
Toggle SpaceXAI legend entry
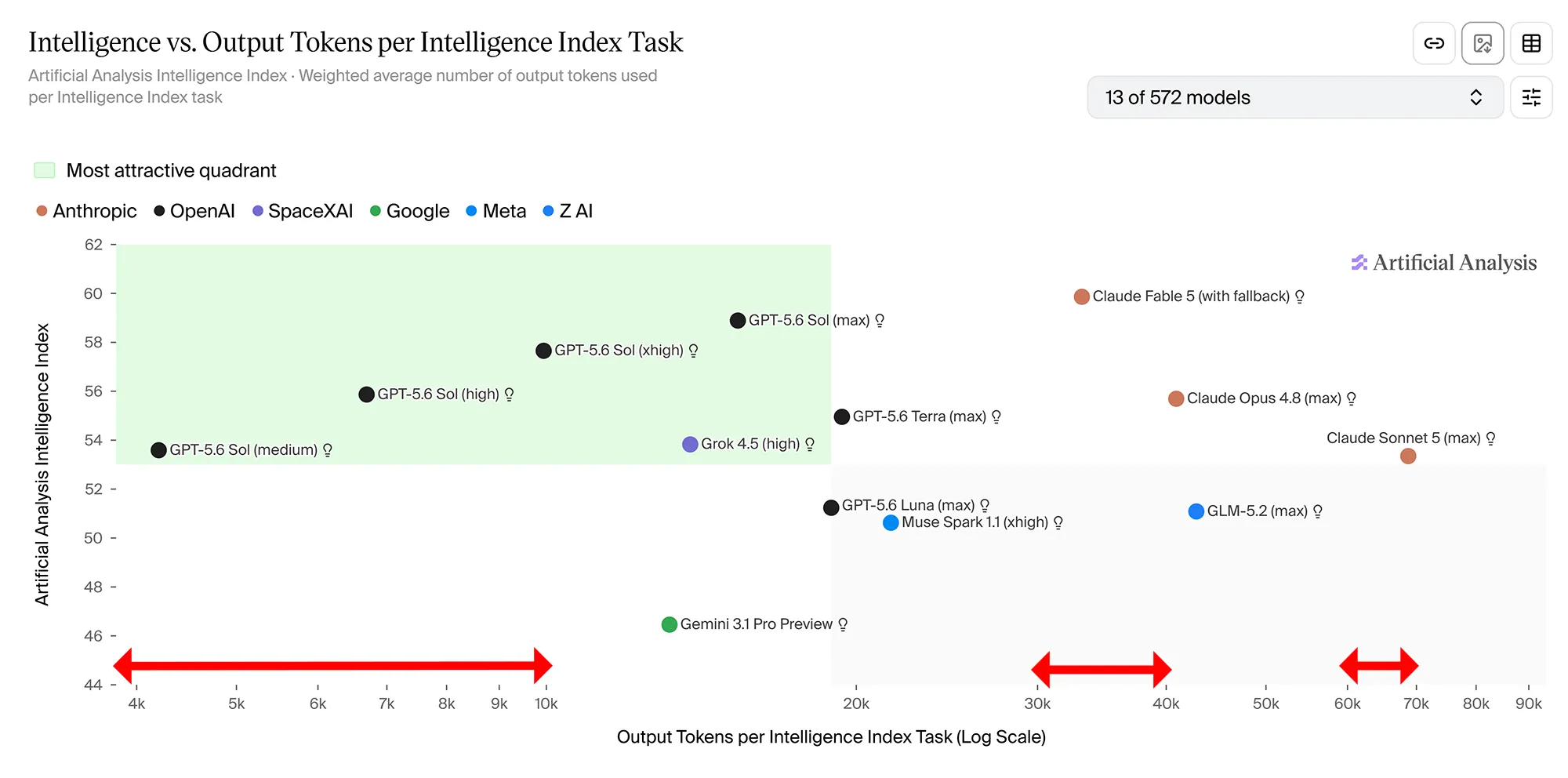click(x=303, y=211)
